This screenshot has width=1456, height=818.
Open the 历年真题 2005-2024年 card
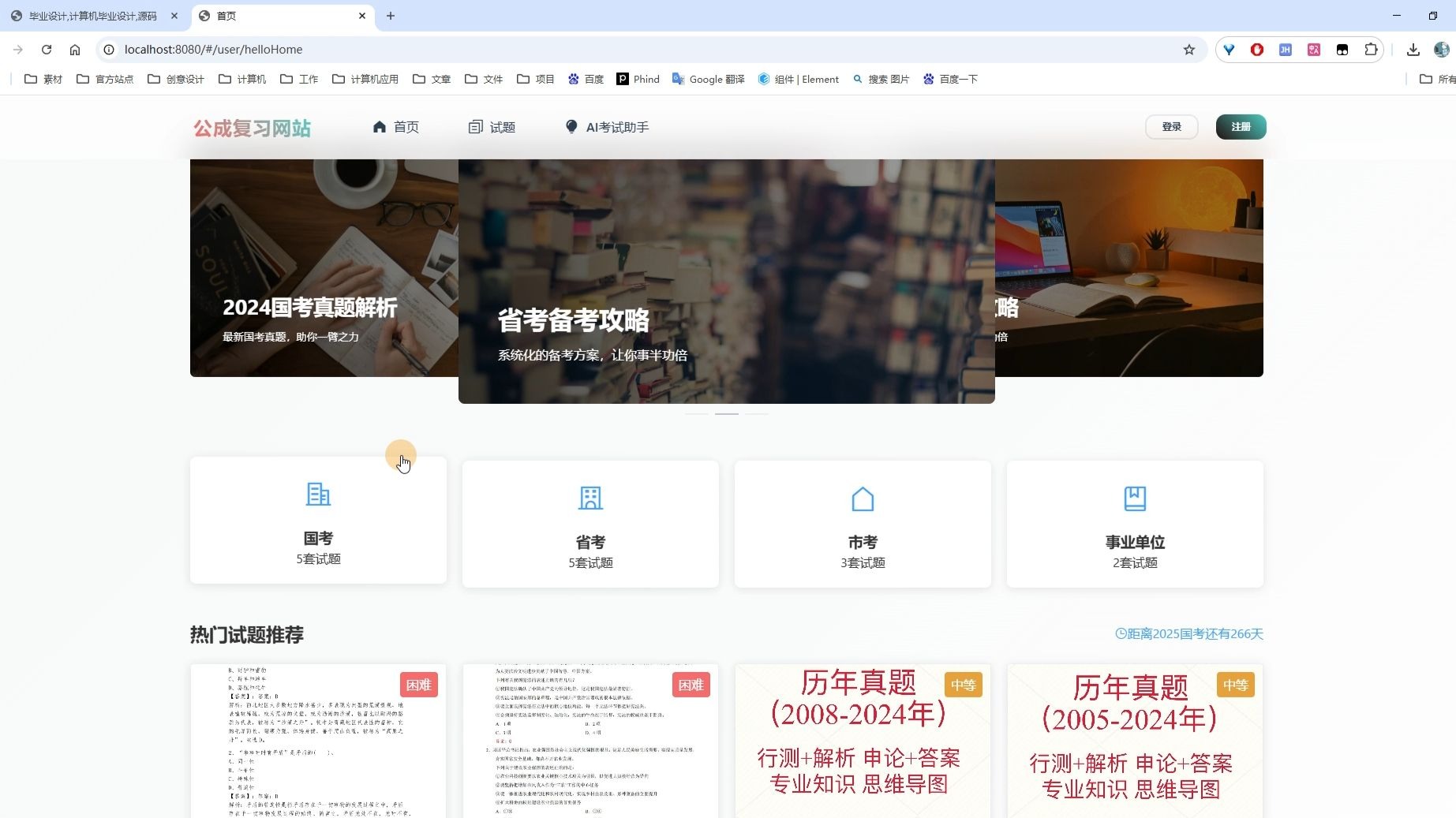point(1135,741)
